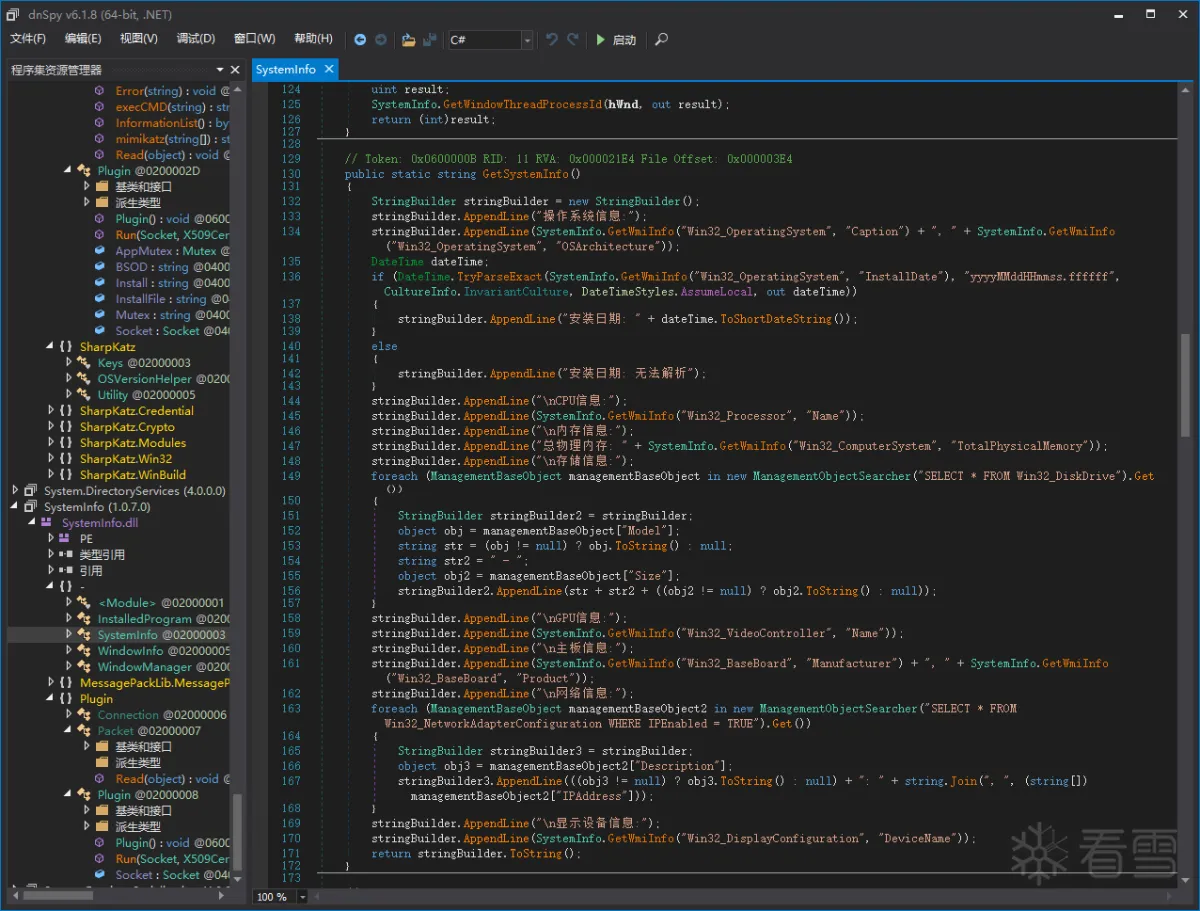Expand the SharpKatz.Crypto namespace node

click(52, 427)
